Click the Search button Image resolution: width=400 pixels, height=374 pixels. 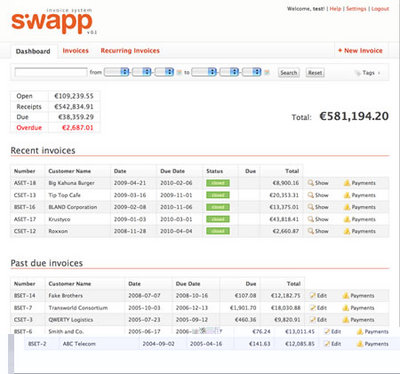coord(289,73)
